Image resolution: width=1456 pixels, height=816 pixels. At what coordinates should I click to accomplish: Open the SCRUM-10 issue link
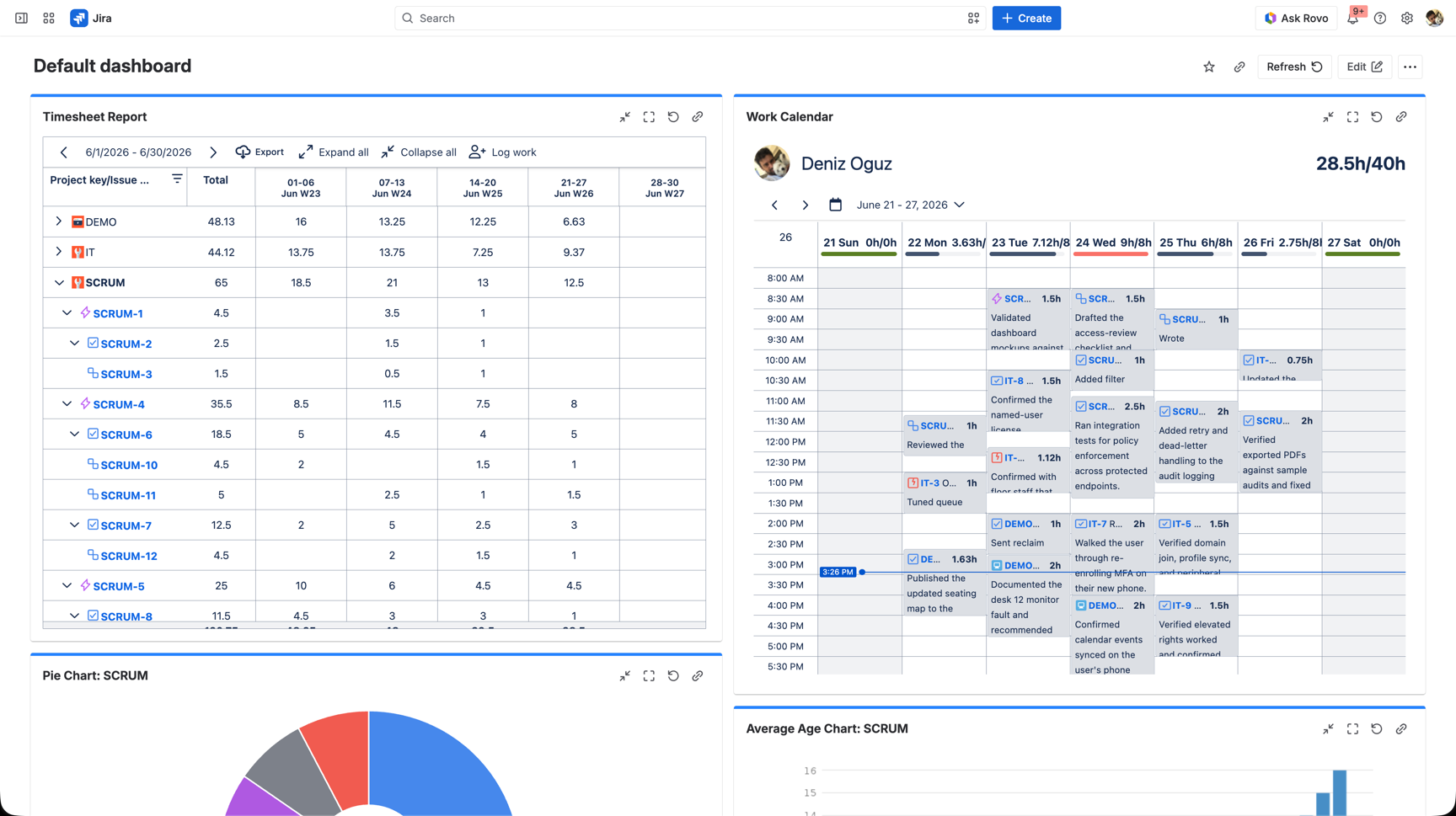[x=129, y=465]
